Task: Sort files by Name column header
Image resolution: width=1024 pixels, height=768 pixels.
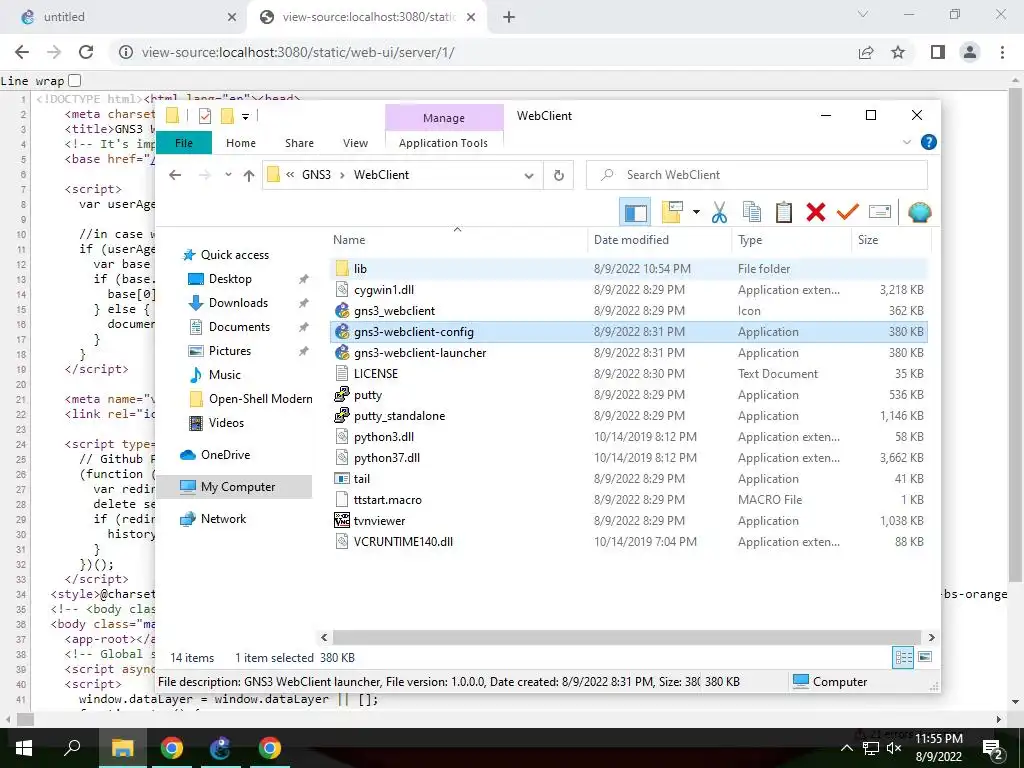Action: click(458, 240)
